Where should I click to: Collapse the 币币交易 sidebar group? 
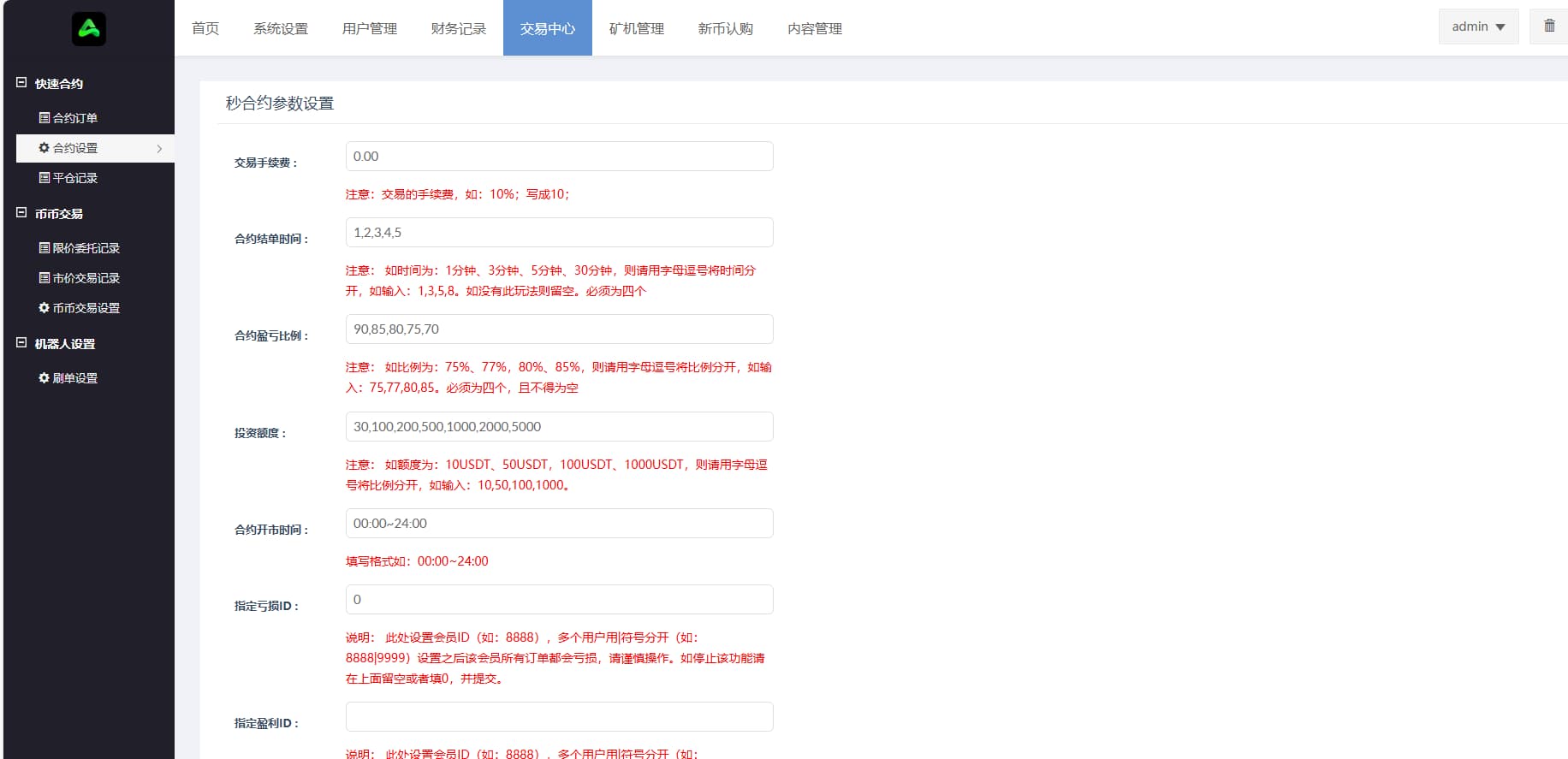pyautogui.click(x=21, y=213)
